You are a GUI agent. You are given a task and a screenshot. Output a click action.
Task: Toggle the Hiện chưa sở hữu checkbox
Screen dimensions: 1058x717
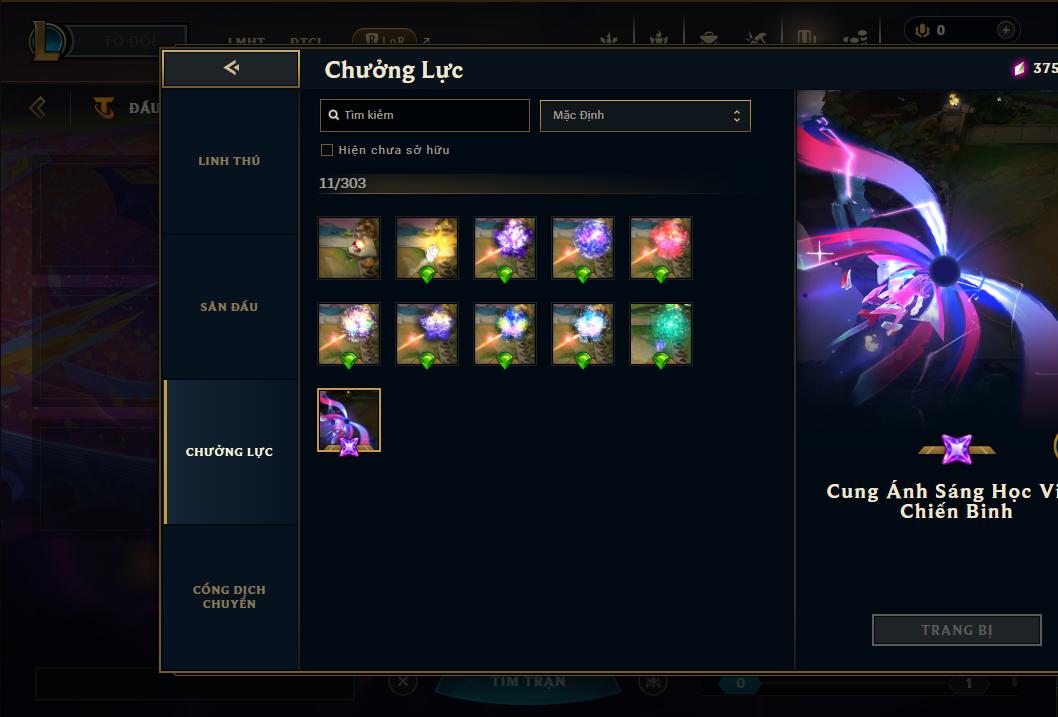click(x=327, y=150)
